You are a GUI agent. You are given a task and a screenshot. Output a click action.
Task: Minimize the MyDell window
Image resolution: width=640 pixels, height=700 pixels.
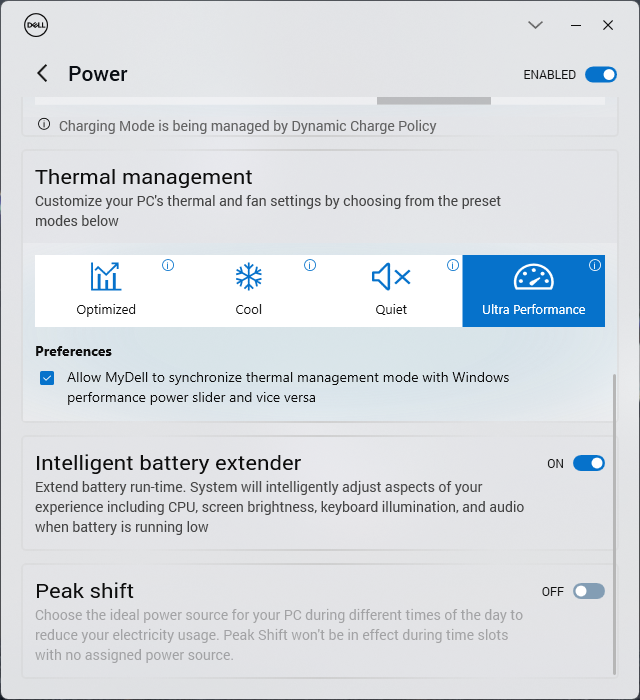(573, 25)
